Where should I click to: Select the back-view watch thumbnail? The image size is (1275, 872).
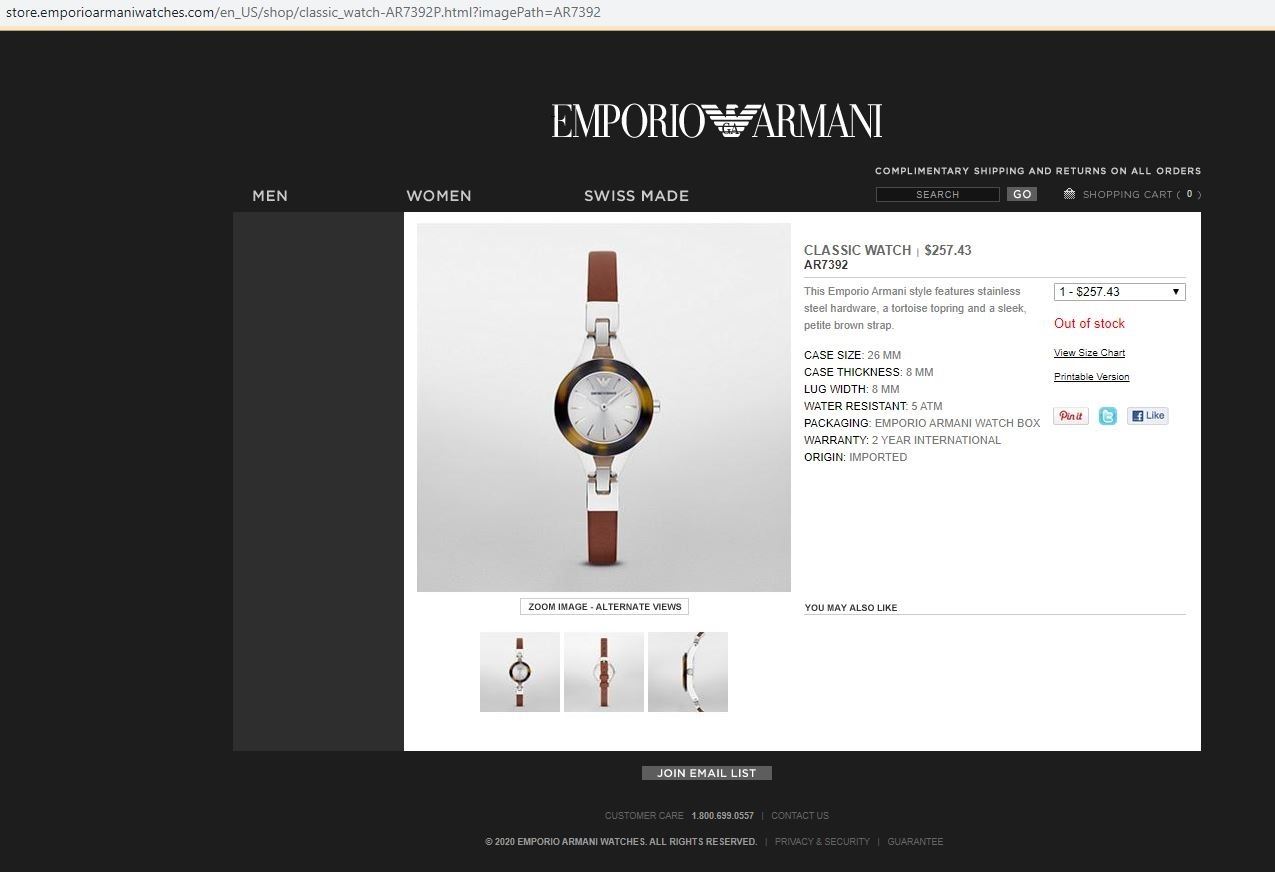tap(604, 672)
